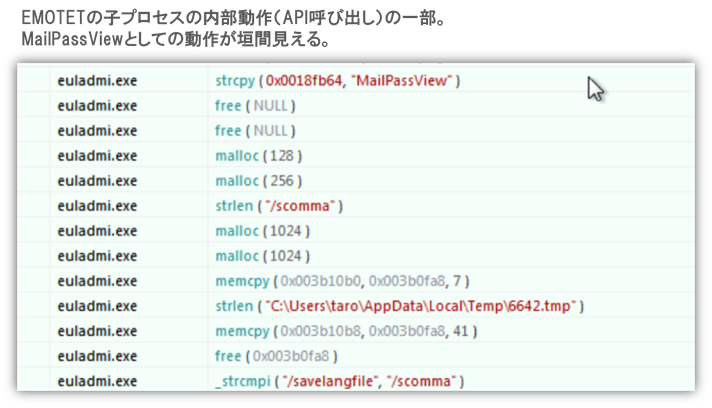Viewport: 712px width, 408px height.
Task: Click euladmi.exe in the _strcmpi row
Action: point(98,381)
